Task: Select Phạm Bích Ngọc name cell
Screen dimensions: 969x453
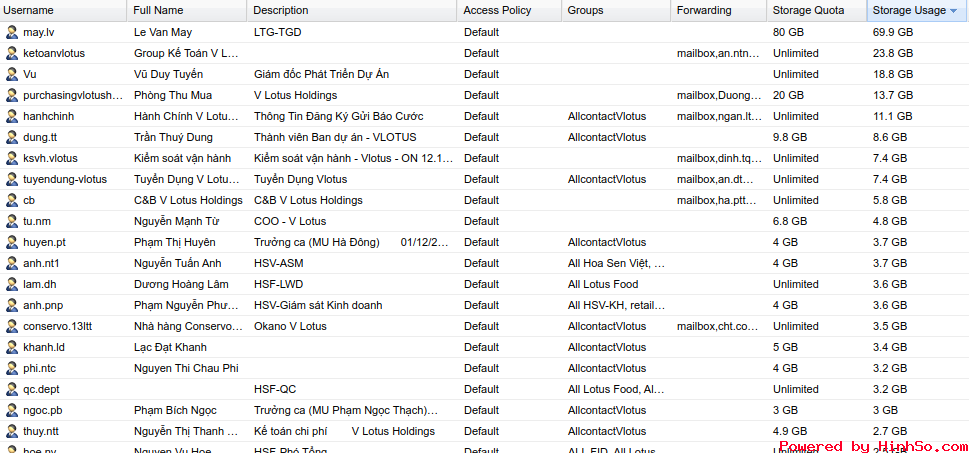Action: point(175,410)
